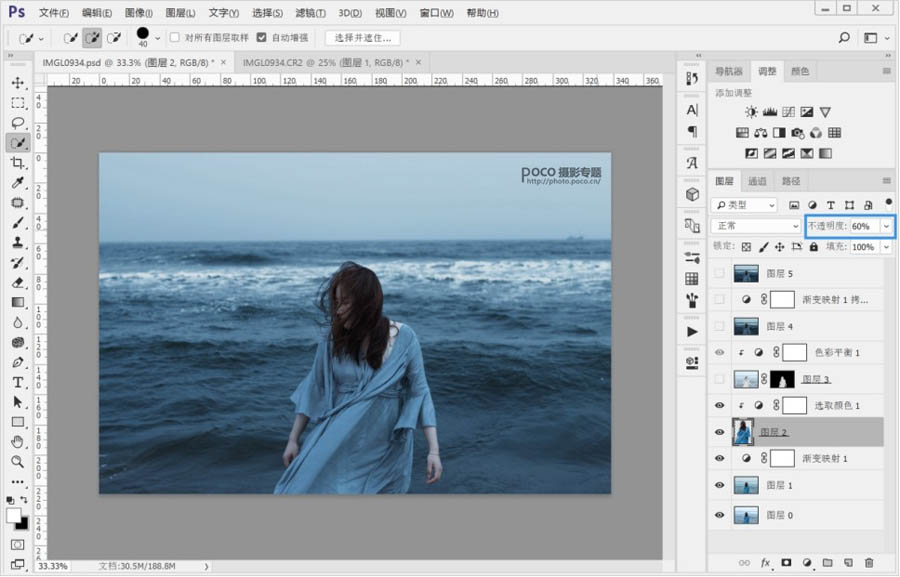Select the Gradient tool
The height and width of the screenshot is (577, 900).
click(18, 302)
